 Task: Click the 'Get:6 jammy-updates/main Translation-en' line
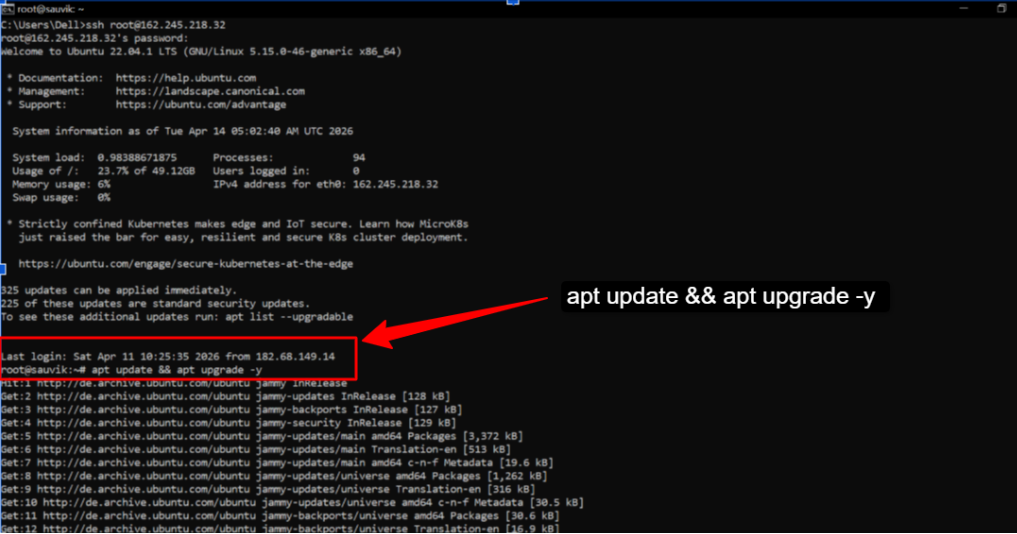point(256,449)
